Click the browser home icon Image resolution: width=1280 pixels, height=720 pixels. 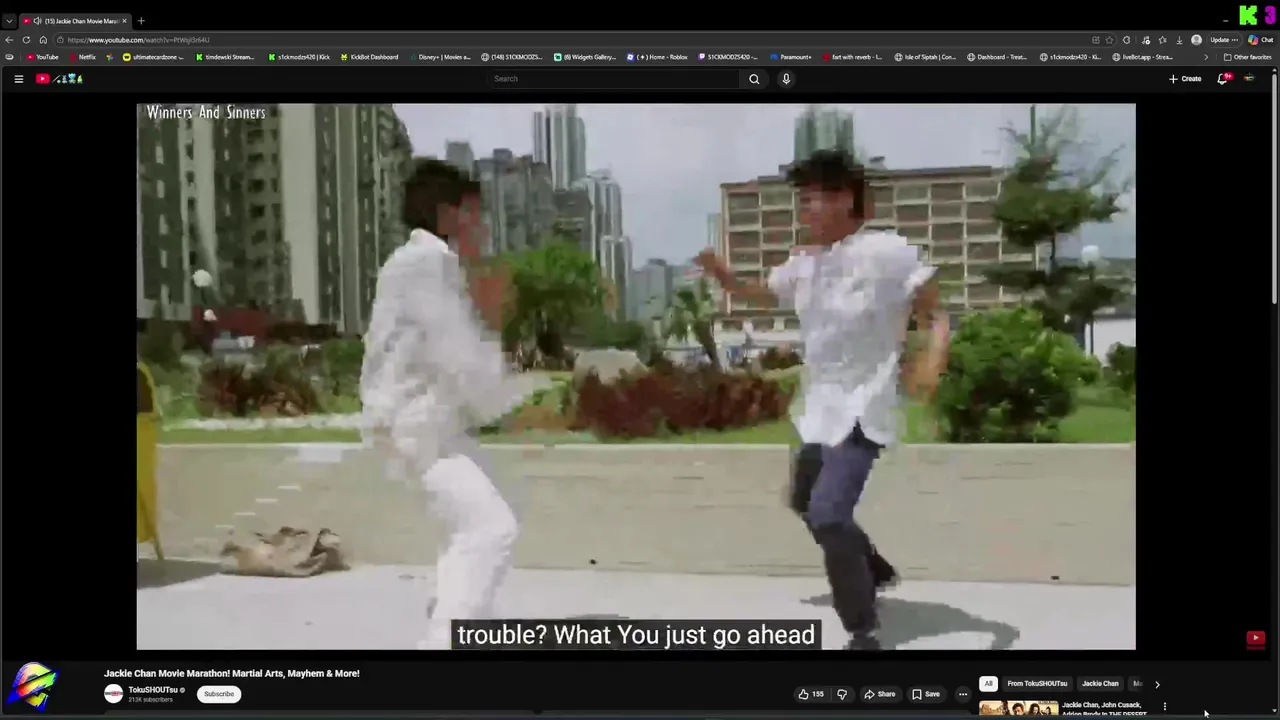click(43, 40)
